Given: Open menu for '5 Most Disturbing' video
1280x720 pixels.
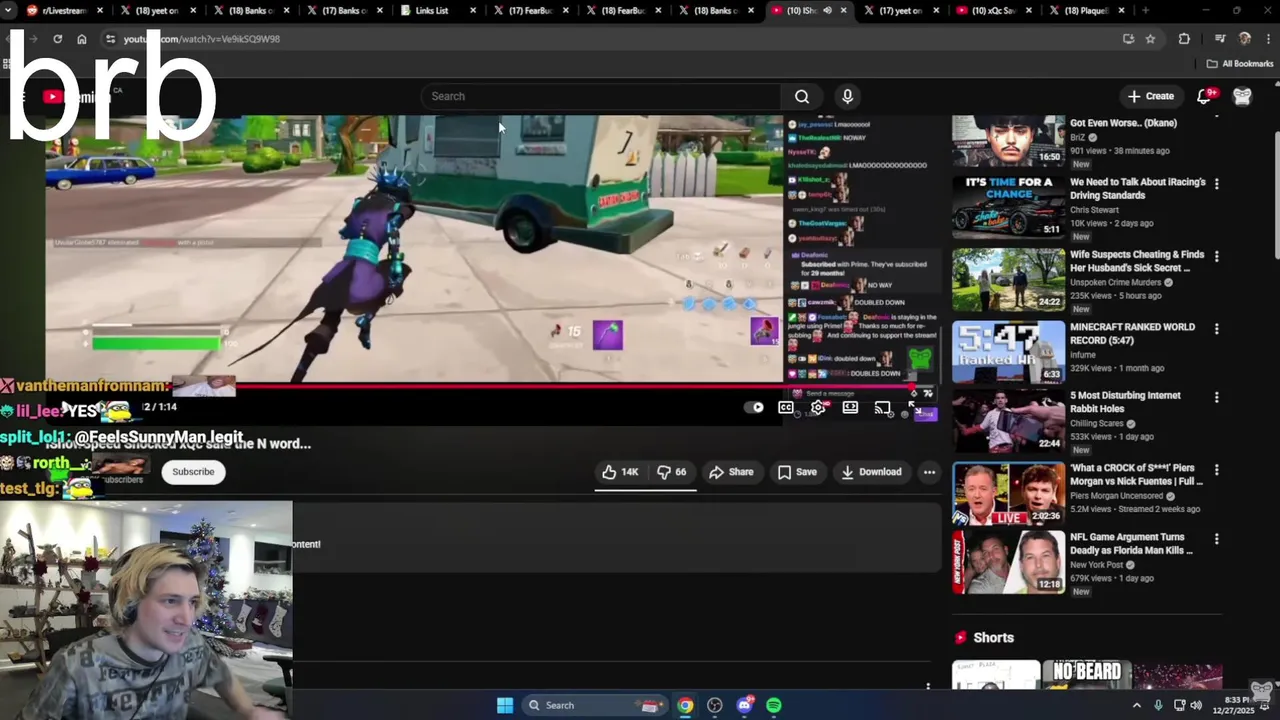Looking at the screenshot, I should [1216, 397].
